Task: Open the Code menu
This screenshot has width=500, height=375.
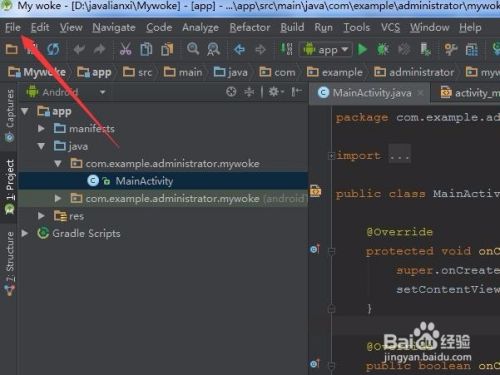Action: click(x=159, y=27)
